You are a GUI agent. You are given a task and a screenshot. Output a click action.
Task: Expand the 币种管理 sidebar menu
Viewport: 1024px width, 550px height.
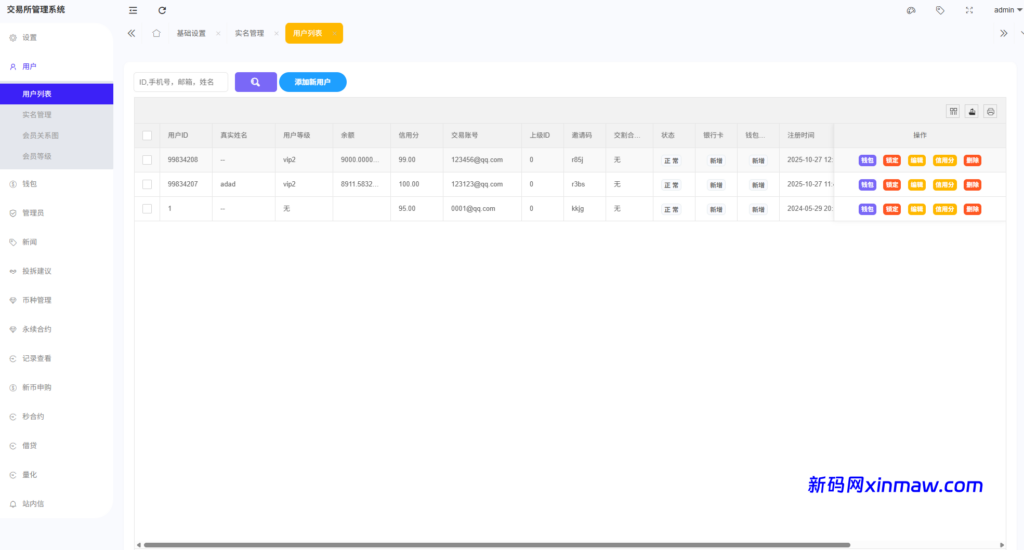(37, 300)
